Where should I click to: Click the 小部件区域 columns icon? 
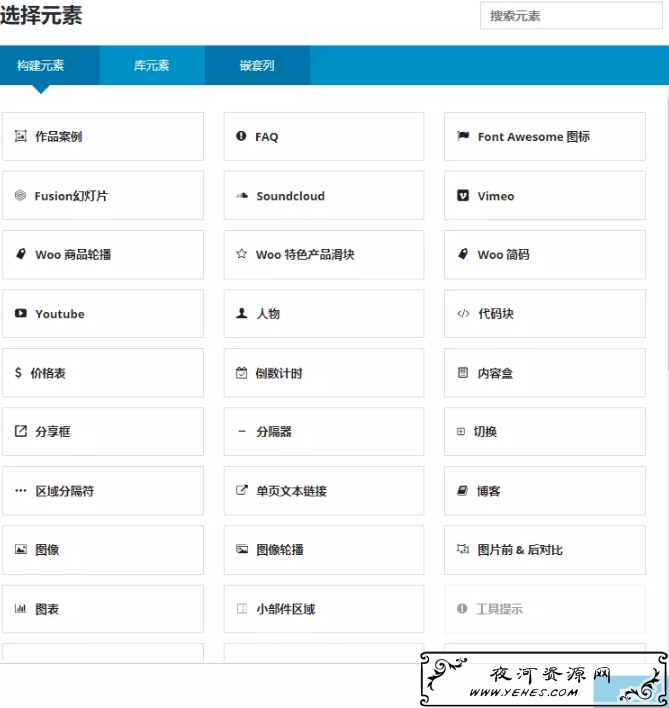(x=242, y=609)
